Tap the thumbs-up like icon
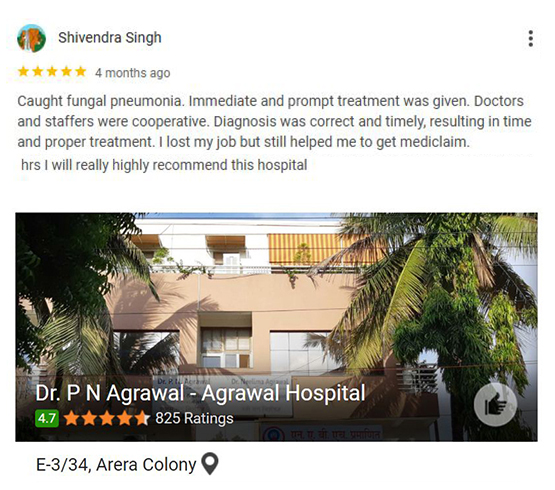The image size is (555, 490). pos(495,404)
